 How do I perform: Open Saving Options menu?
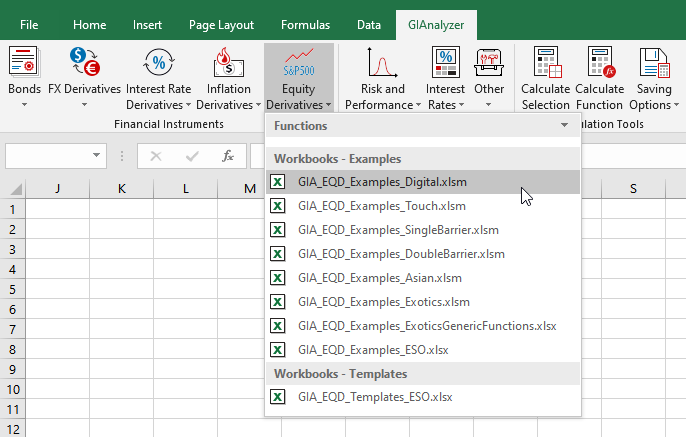(x=654, y=77)
